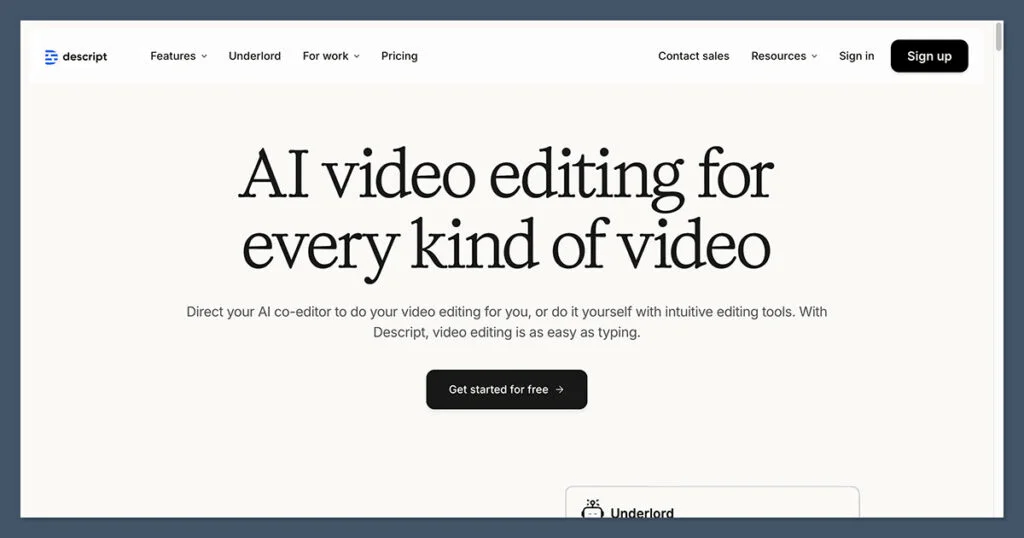Click the Sign in link

pos(856,56)
